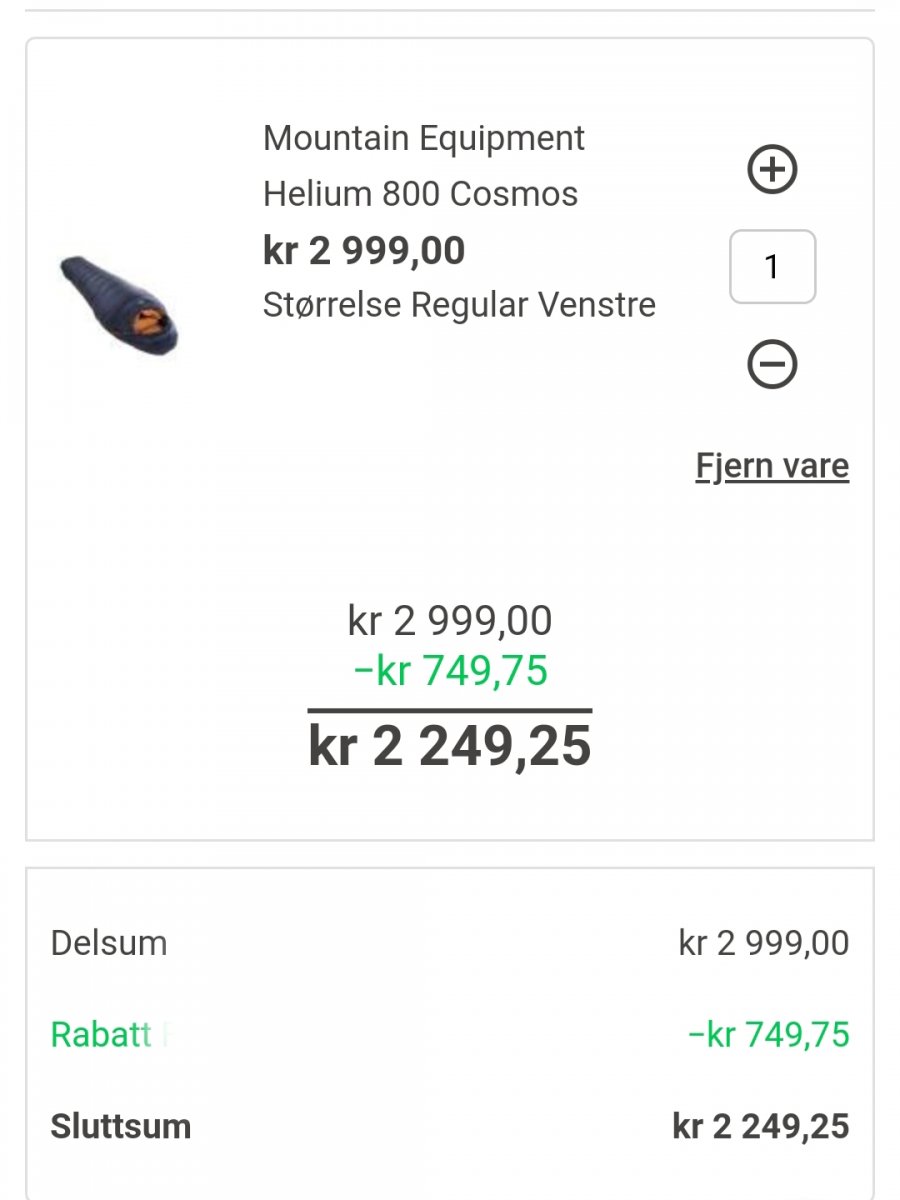This screenshot has width=900, height=1200.
Task: Click the Delsum amount kr 2 999,00
Action: (764, 943)
